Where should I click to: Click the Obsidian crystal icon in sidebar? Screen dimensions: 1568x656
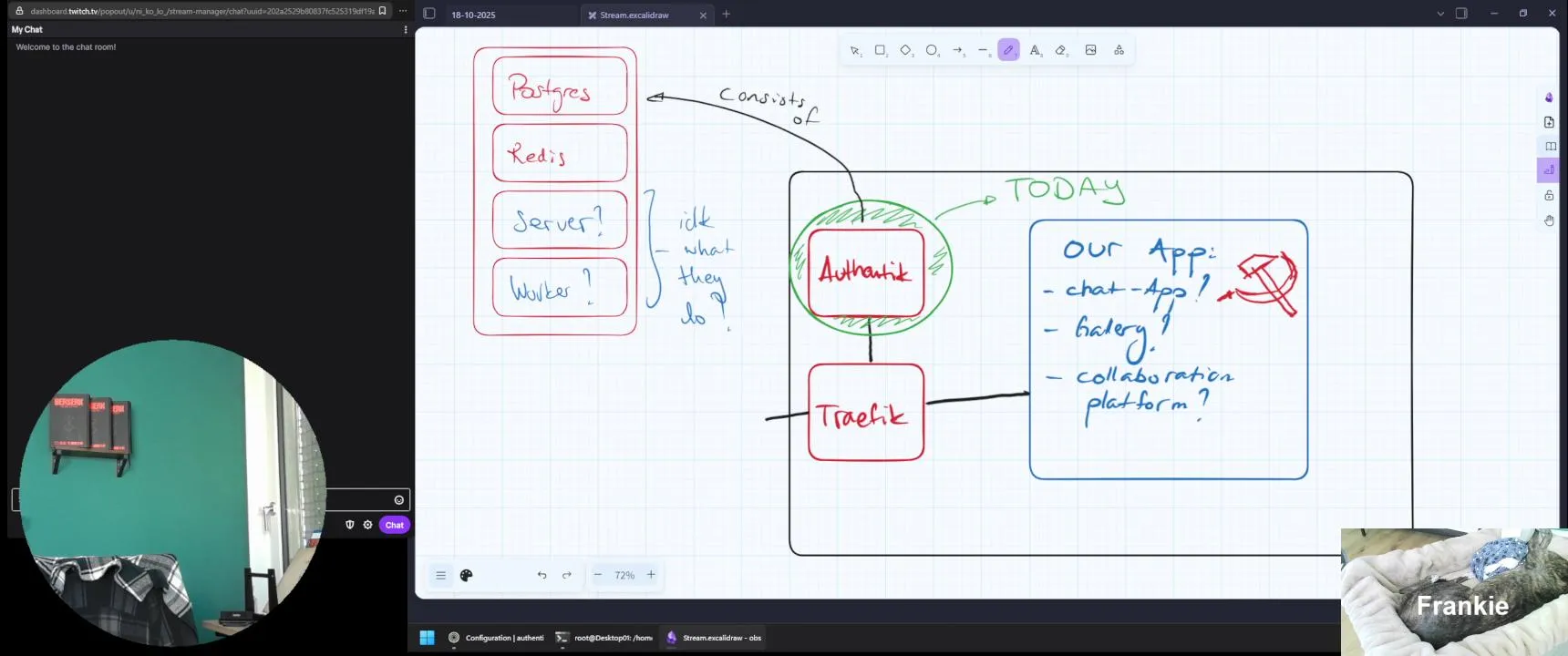pyautogui.click(x=1549, y=97)
